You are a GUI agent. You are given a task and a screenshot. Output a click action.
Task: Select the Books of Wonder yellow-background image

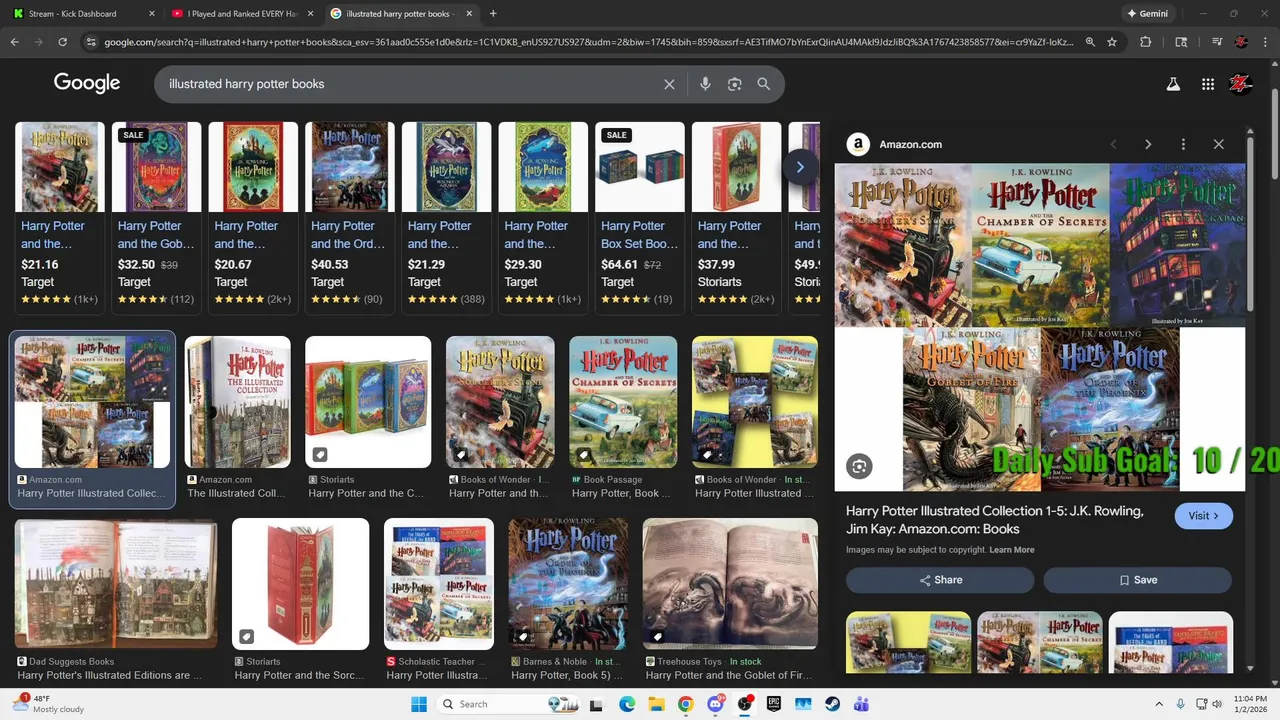755,418
